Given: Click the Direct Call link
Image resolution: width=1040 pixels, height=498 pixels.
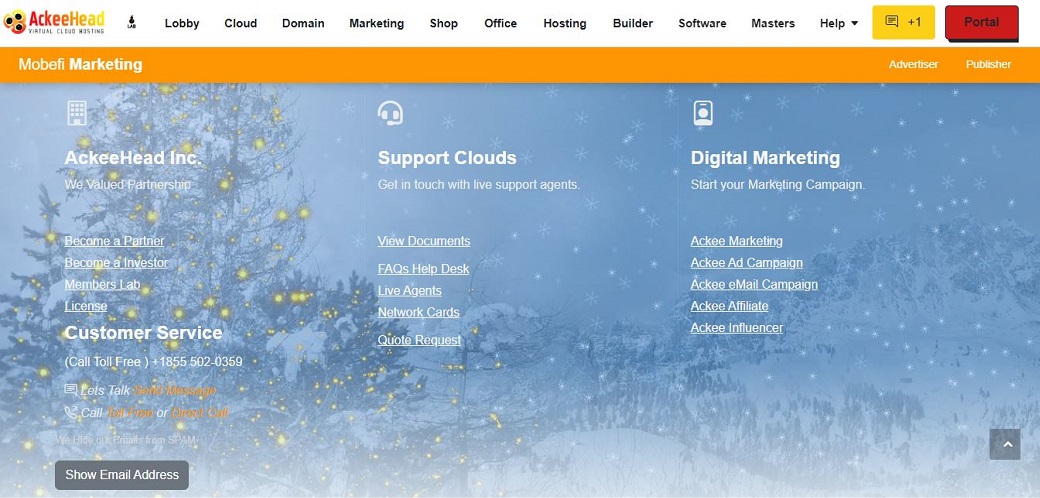Looking at the screenshot, I should (200, 412).
